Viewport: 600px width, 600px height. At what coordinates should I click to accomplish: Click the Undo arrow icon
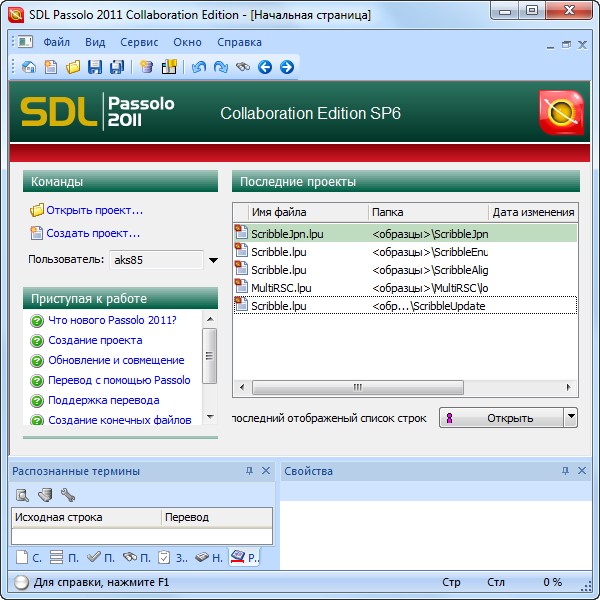coord(198,67)
